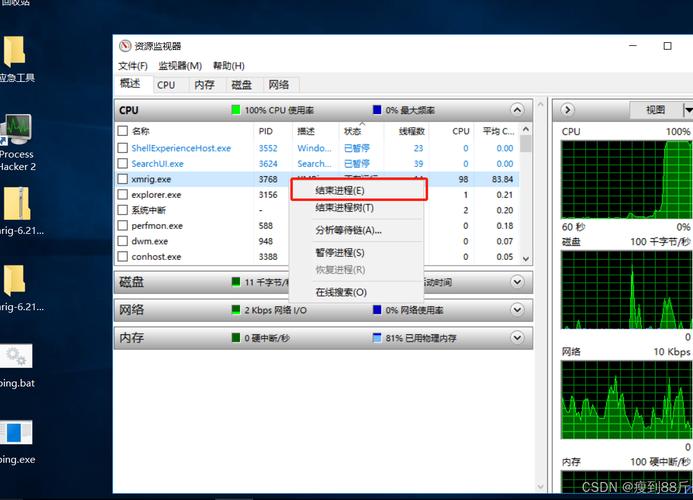The image size is (693, 500).
Task: Collapse the right graphs pane arrow button
Action: tap(567, 110)
